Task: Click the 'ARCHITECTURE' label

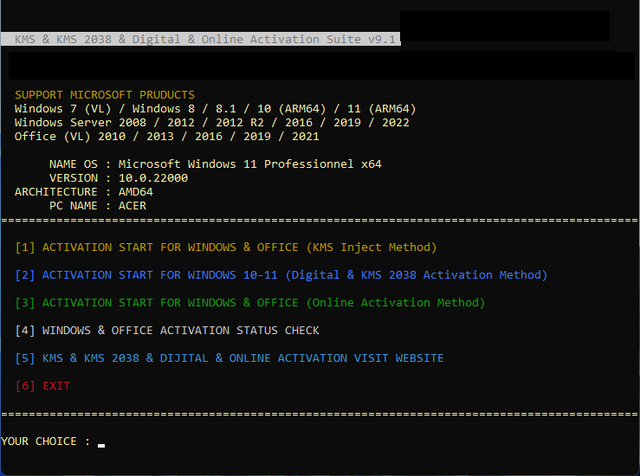Action: 56,192
